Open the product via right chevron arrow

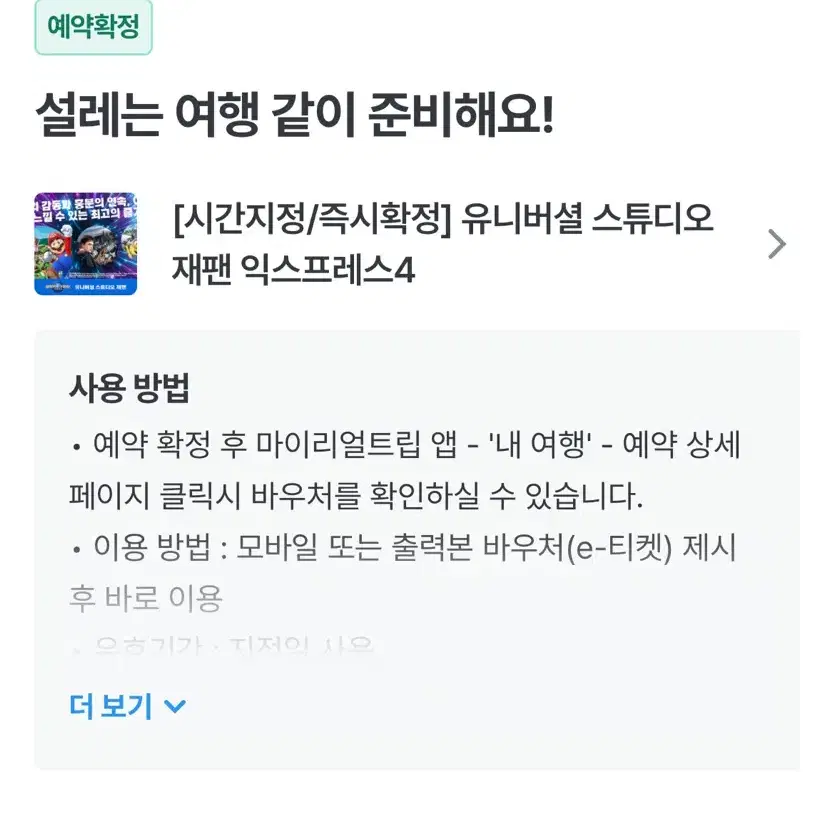pyautogui.click(x=777, y=244)
